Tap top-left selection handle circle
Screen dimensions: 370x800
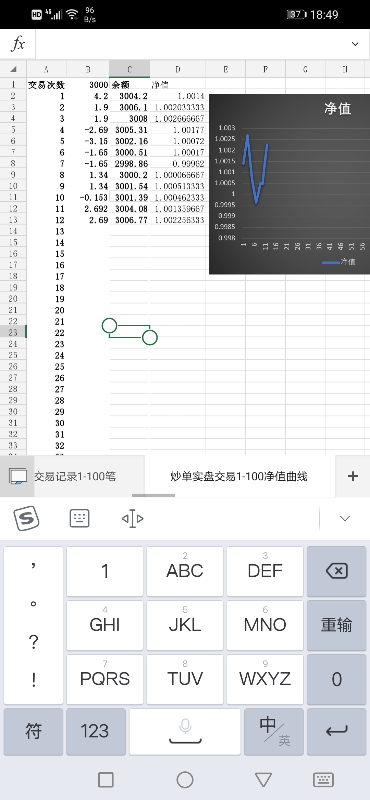109,326
